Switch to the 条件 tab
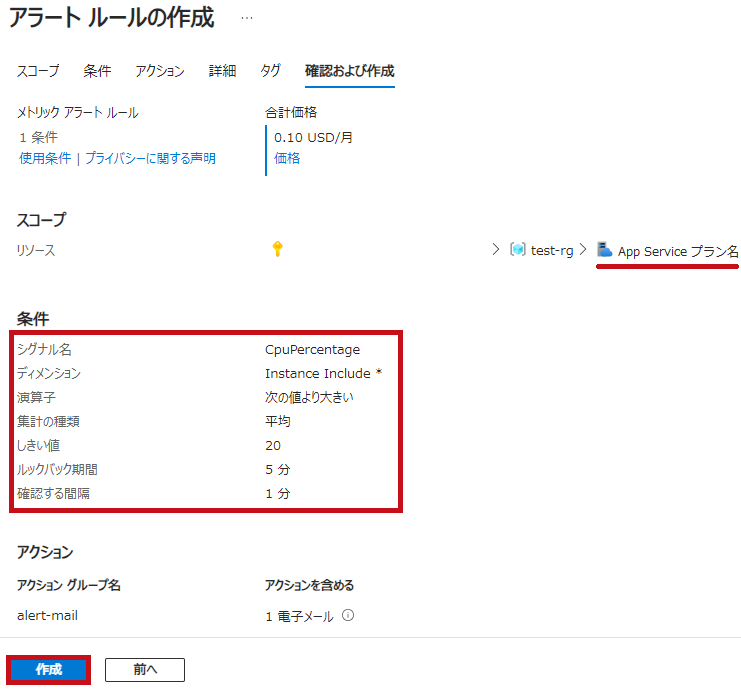Viewport: 741px width, 691px height. 97,71
